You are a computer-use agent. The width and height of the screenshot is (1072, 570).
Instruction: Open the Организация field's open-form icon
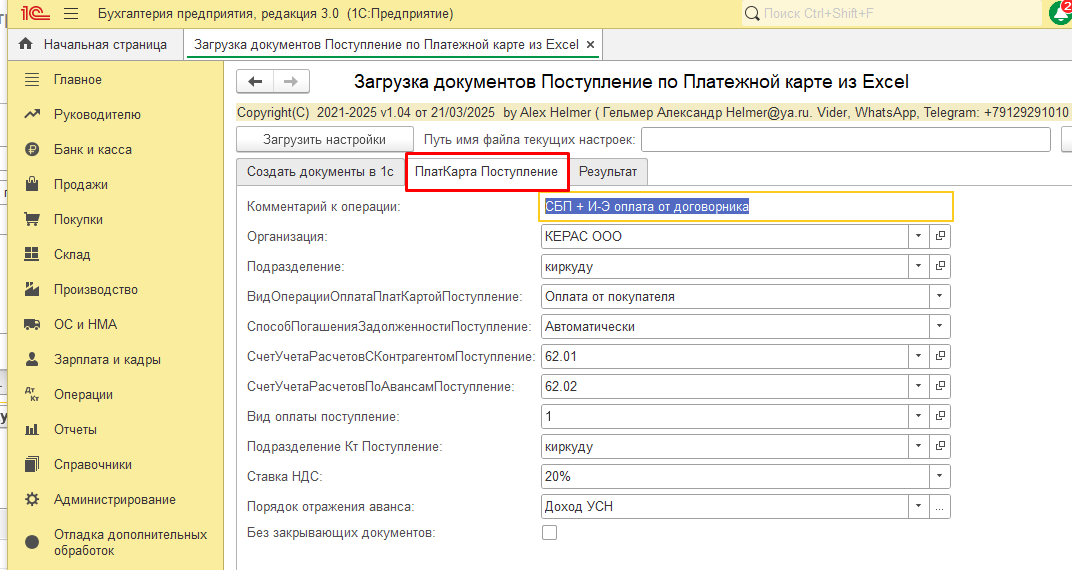(x=940, y=236)
